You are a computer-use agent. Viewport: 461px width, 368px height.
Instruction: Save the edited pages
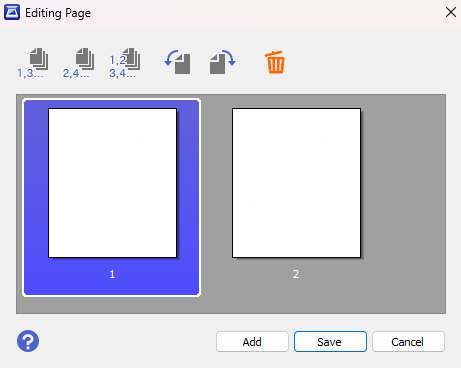click(x=330, y=342)
